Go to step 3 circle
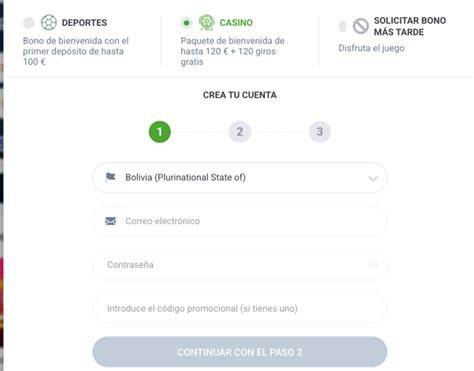The height and width of the screenshot is (371, 474). point(320,132)
